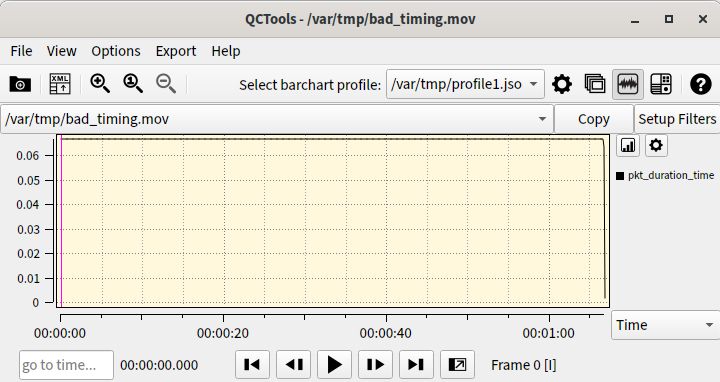Jump to the last frame
The image size is (720, 382).
(416, 365)
